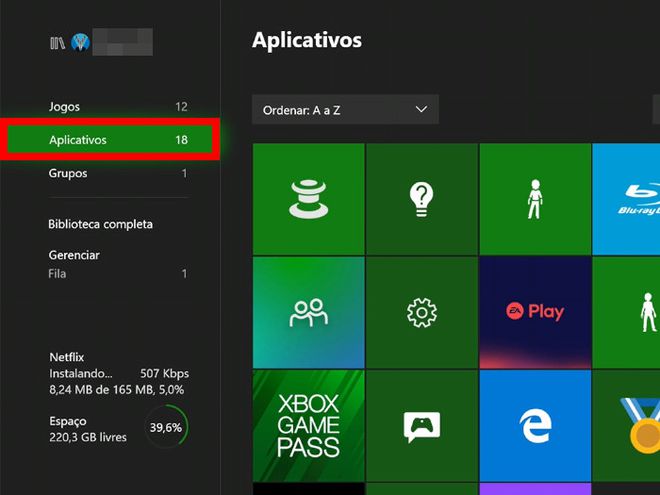Open the Xbox Accessories joystick tile

tap(309, 199)
